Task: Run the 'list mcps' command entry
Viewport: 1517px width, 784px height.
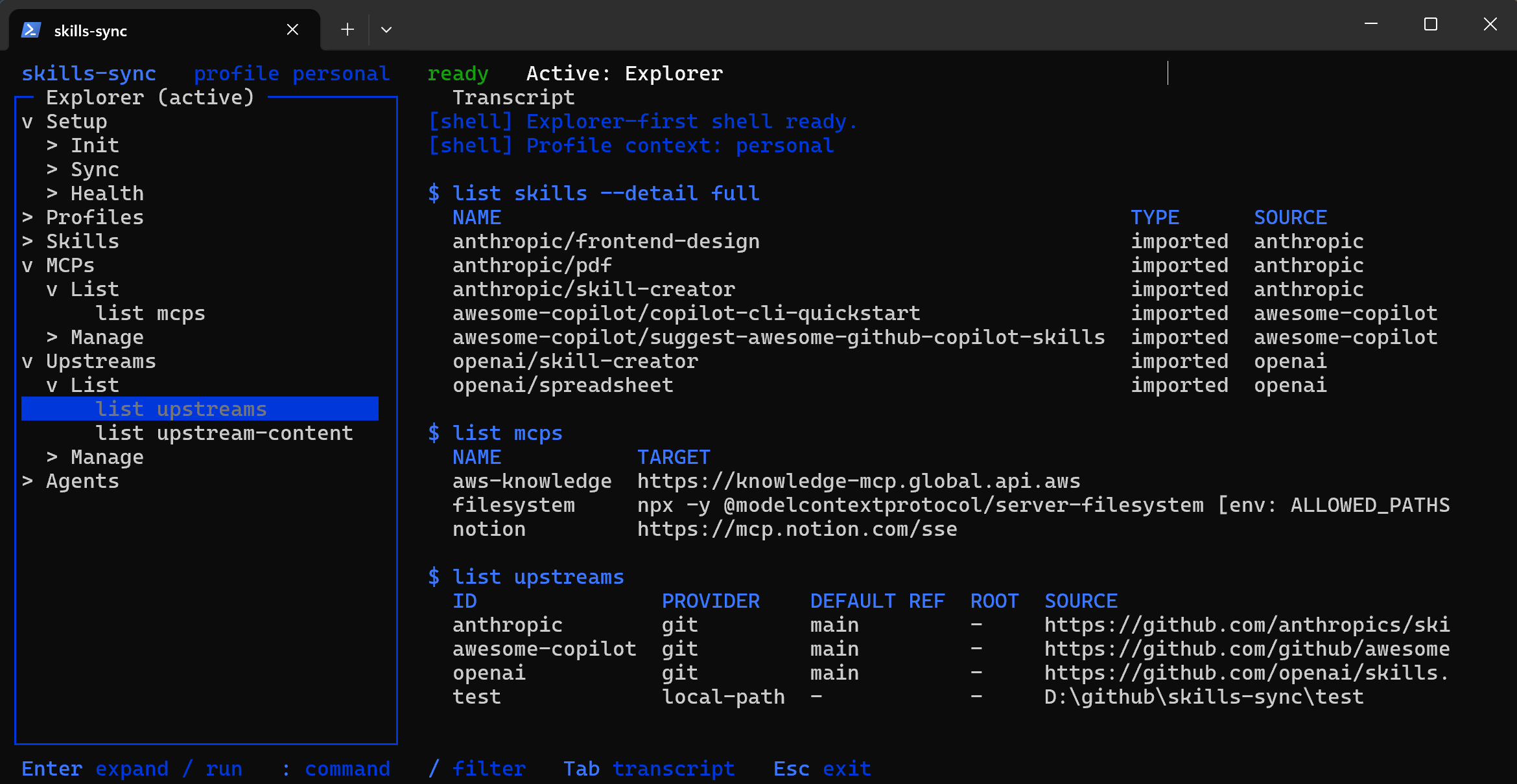Action: click(x=150, y=314)
